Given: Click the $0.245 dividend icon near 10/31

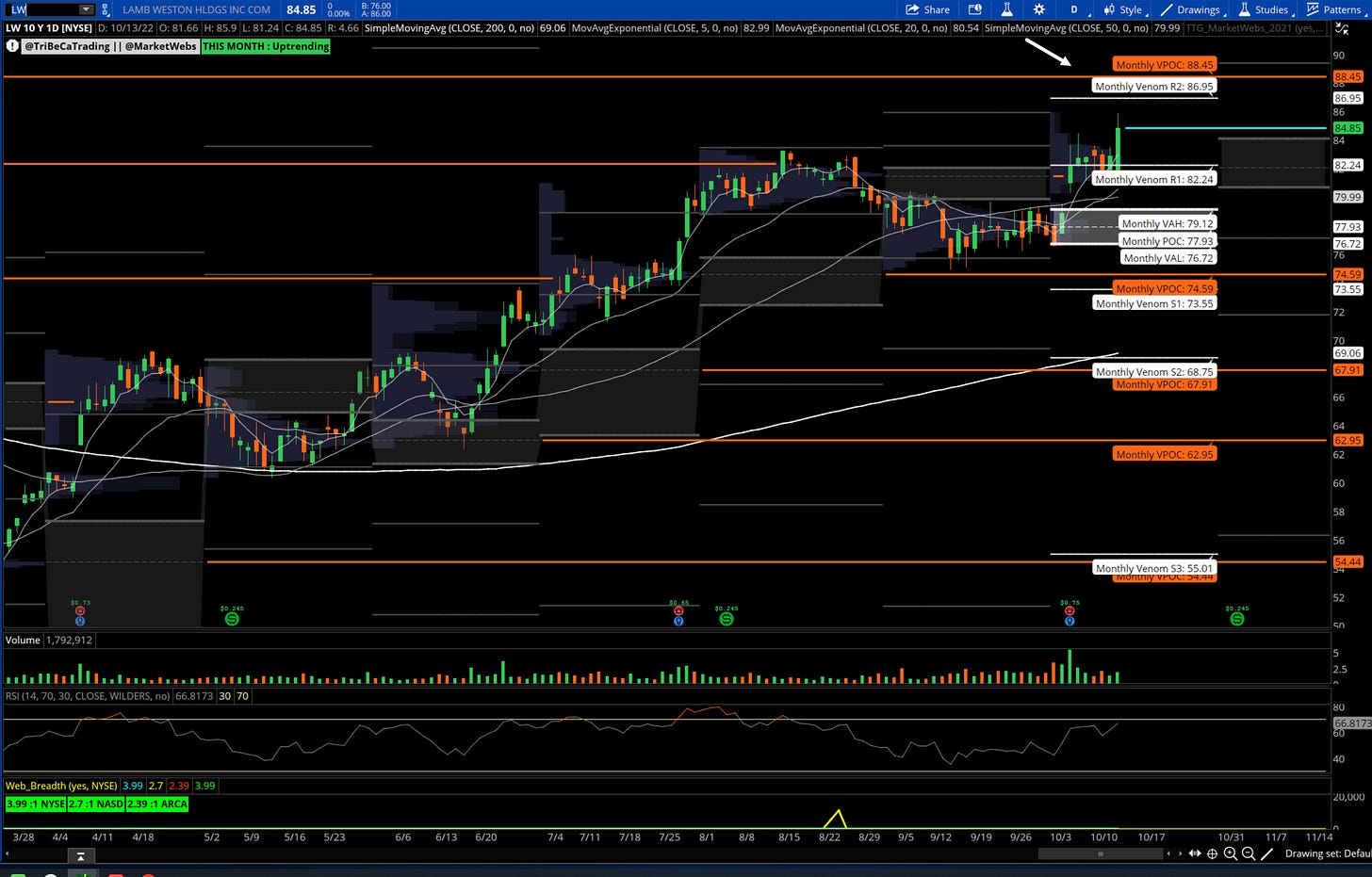Looking at the screenshot, I should [x=1237, y=618].
